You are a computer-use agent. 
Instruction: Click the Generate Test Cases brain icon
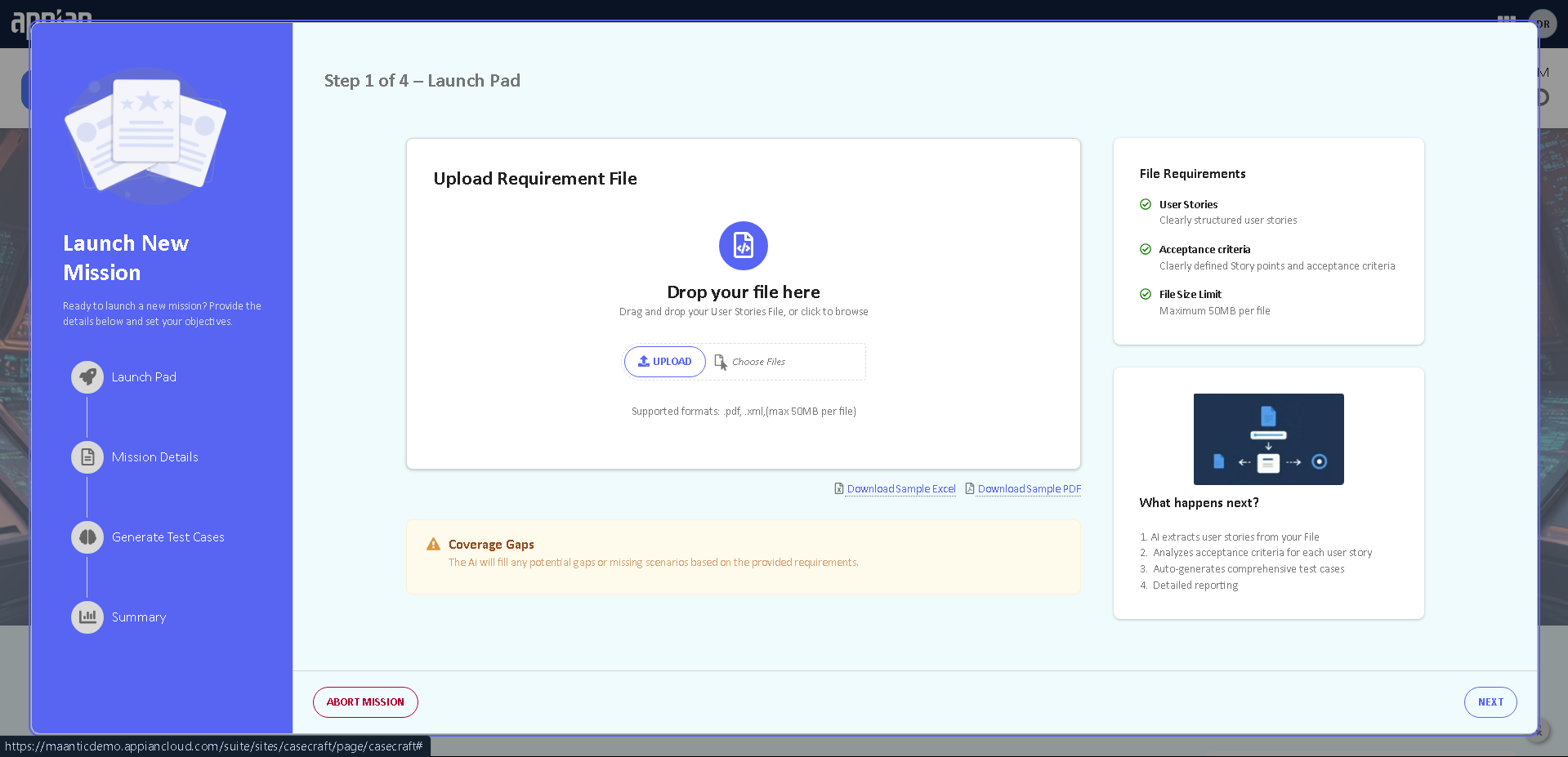(87, 537)
